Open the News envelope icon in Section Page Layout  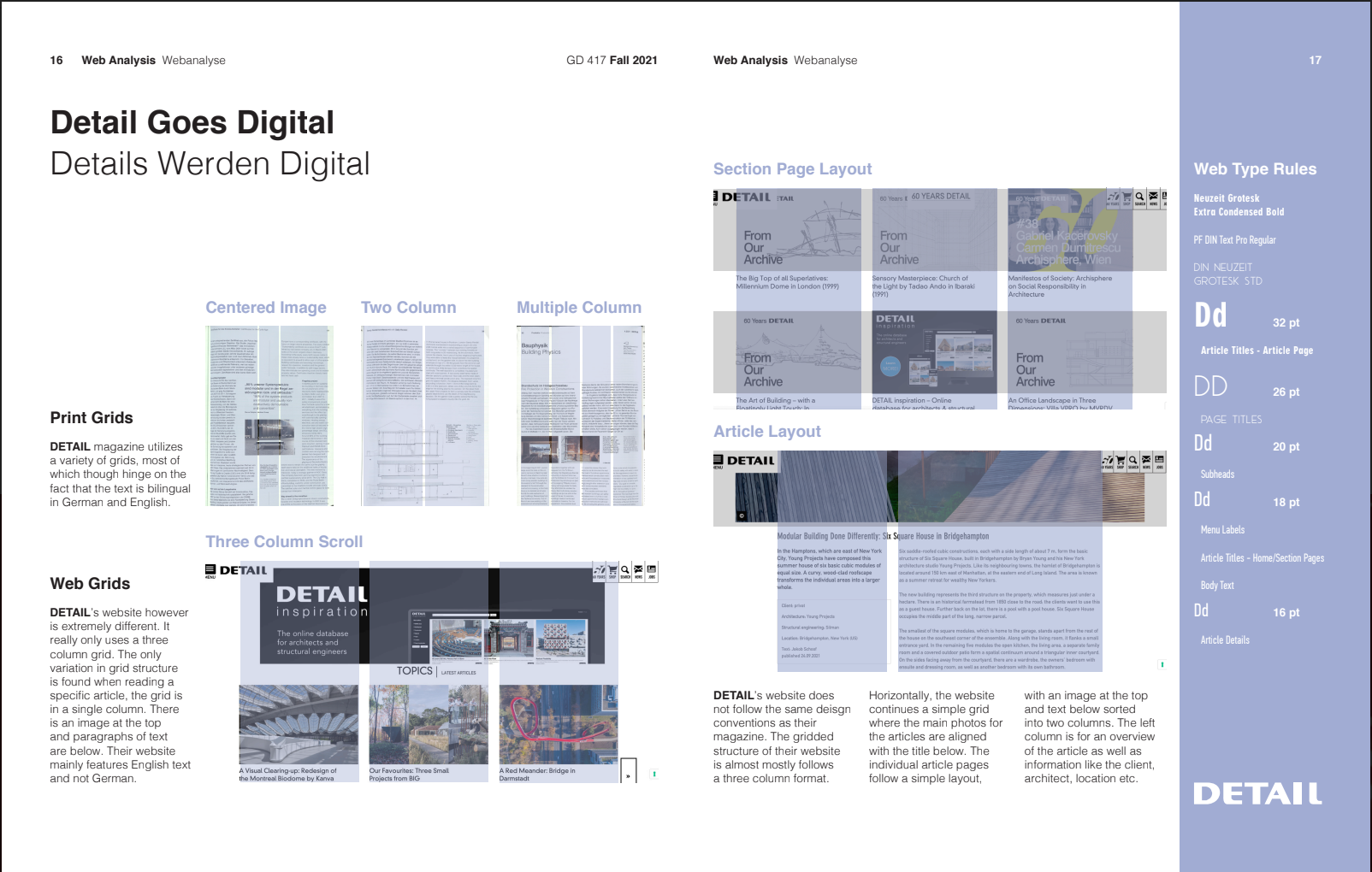pos(1153,198)
